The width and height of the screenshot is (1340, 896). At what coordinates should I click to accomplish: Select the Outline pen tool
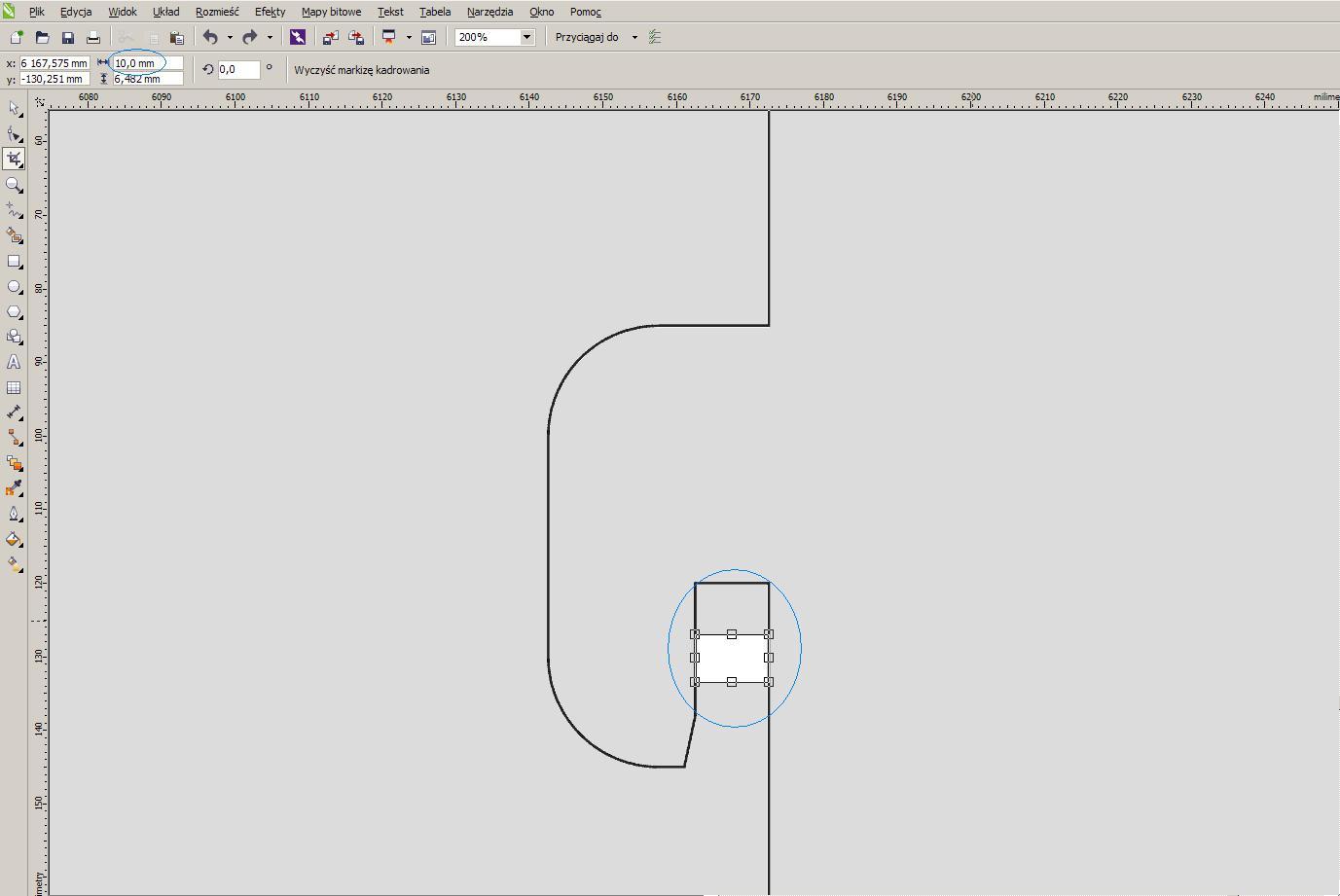tap(14, 514)
